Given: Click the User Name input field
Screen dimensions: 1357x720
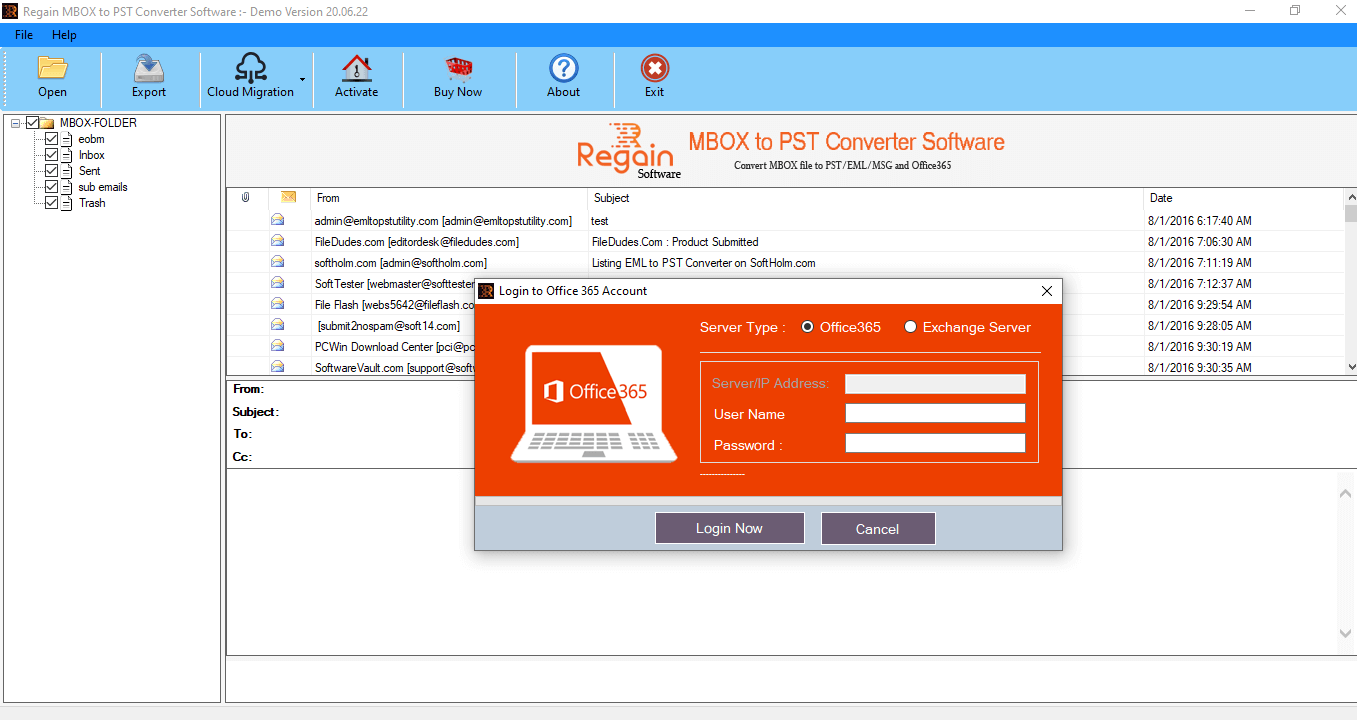Looking at the screenshot, I should (x=935, y=414).
